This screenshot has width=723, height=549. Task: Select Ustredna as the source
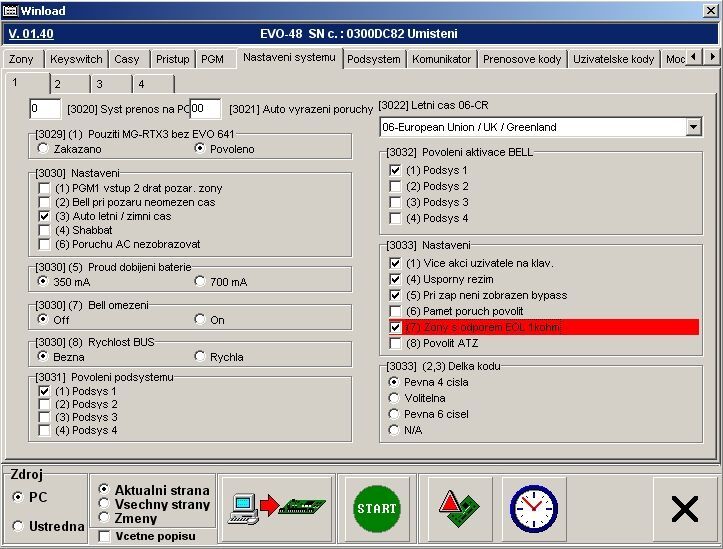pos(18,526)
